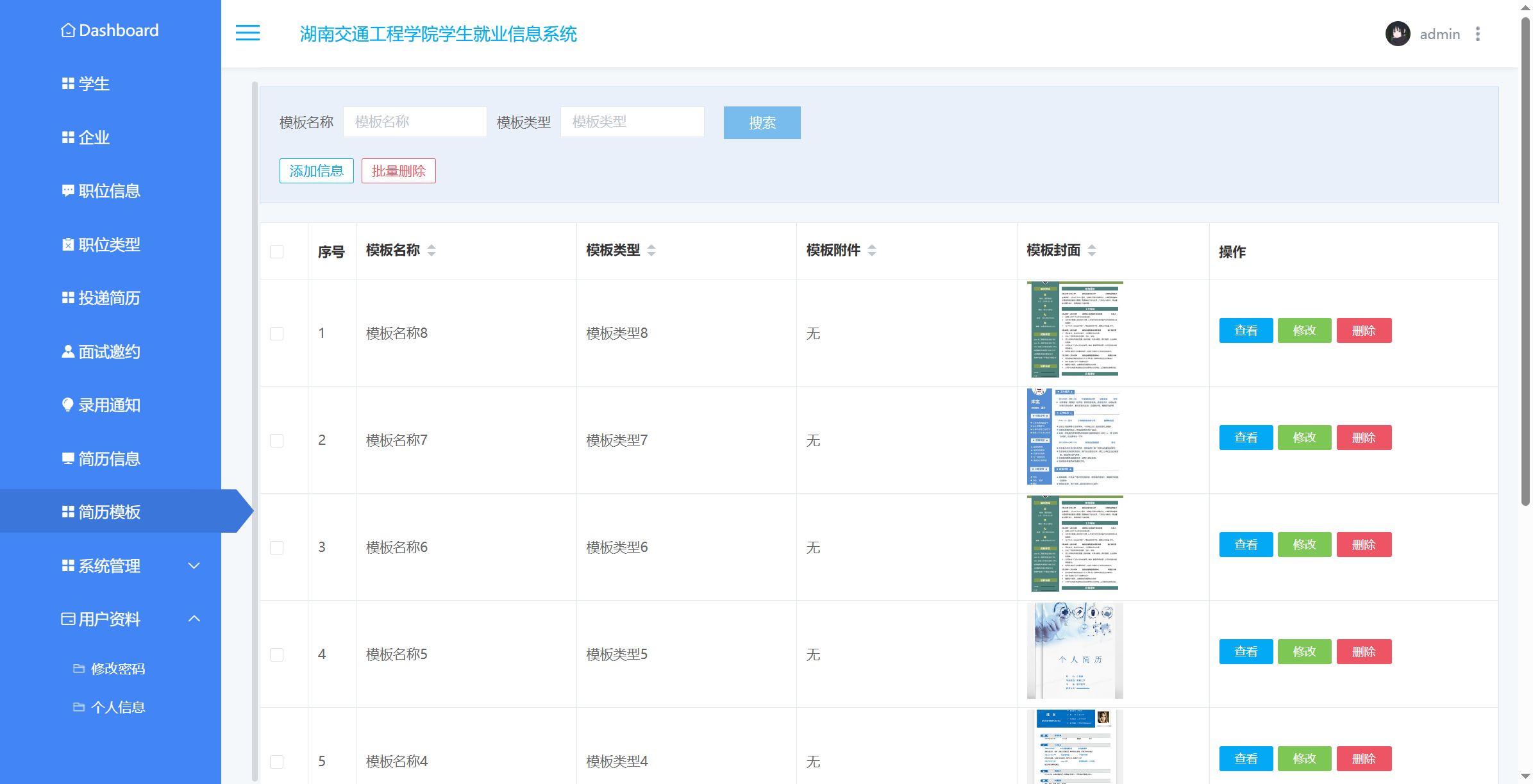Click 删除 for 模板名称7 row
1533x784 pixels.
pyautogui.click(x=1364, y=438)
